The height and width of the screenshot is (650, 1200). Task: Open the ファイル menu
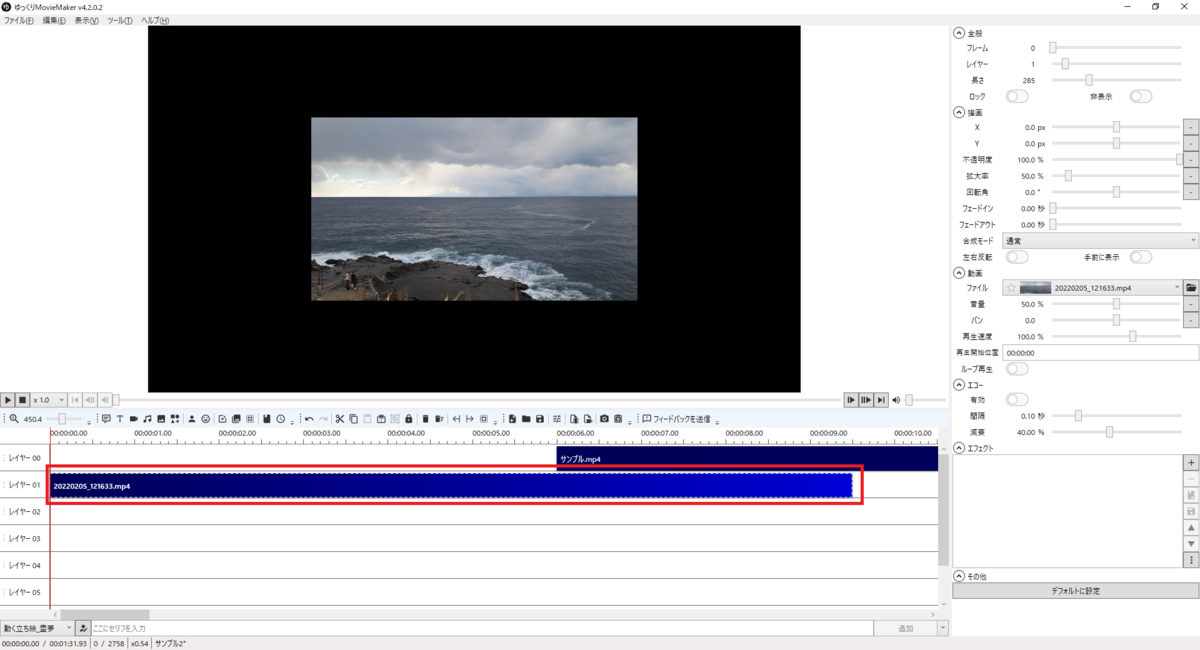pos(18,21)
